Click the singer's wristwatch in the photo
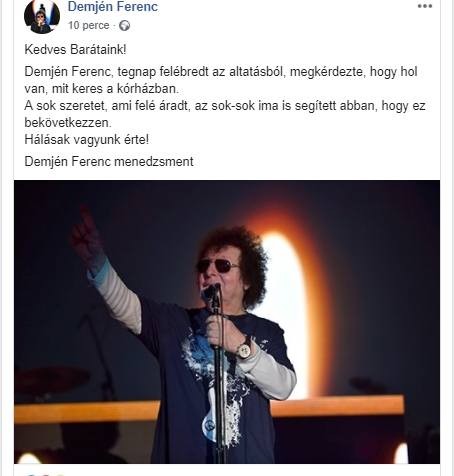This screenshot has width=454, height=476. 245,350
